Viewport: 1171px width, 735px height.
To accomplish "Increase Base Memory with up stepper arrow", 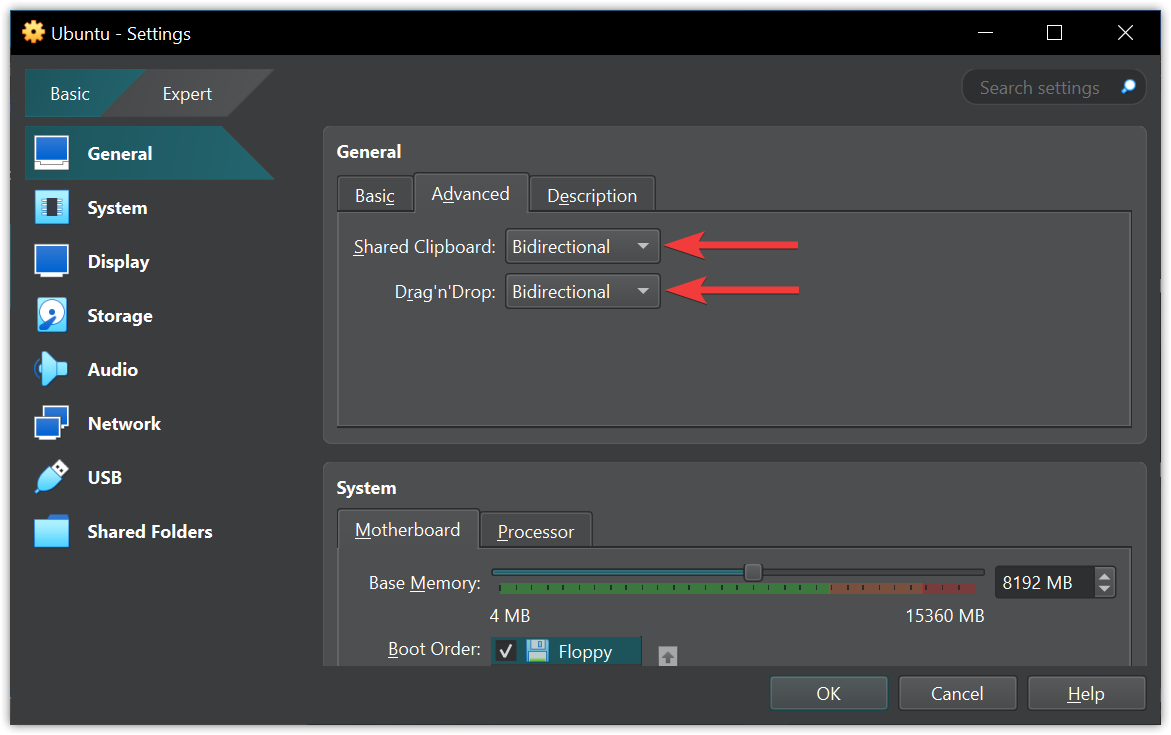I will (x=1105, y=575).
